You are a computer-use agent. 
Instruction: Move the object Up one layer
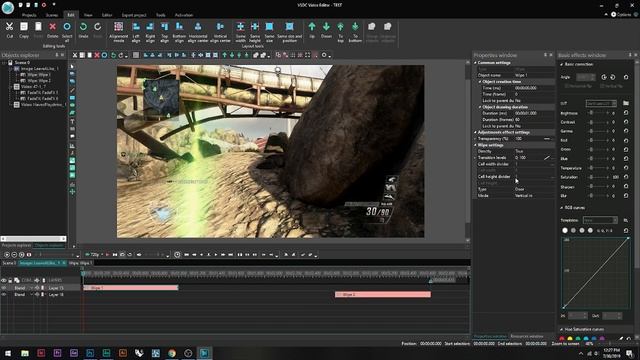click(x=312, y=30)
